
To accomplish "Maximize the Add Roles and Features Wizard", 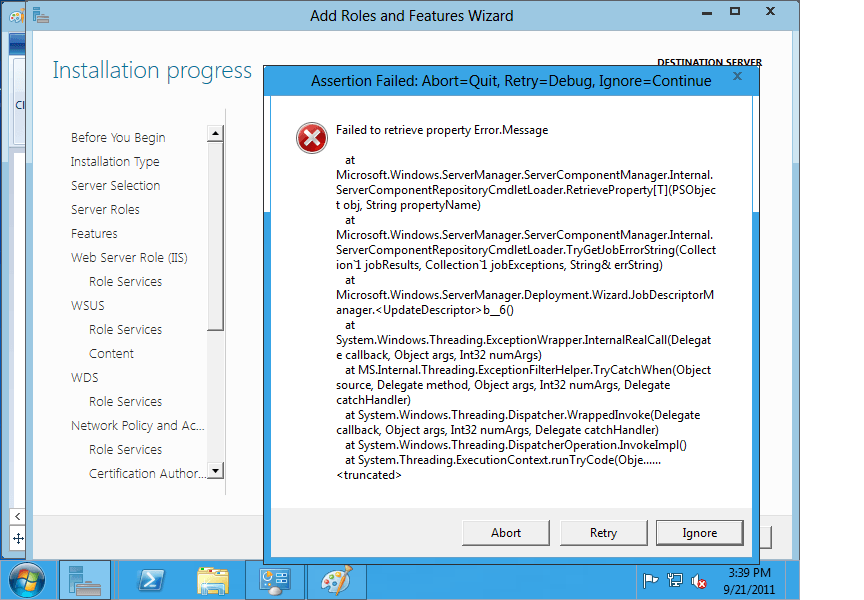I will (x=735, y=11).
